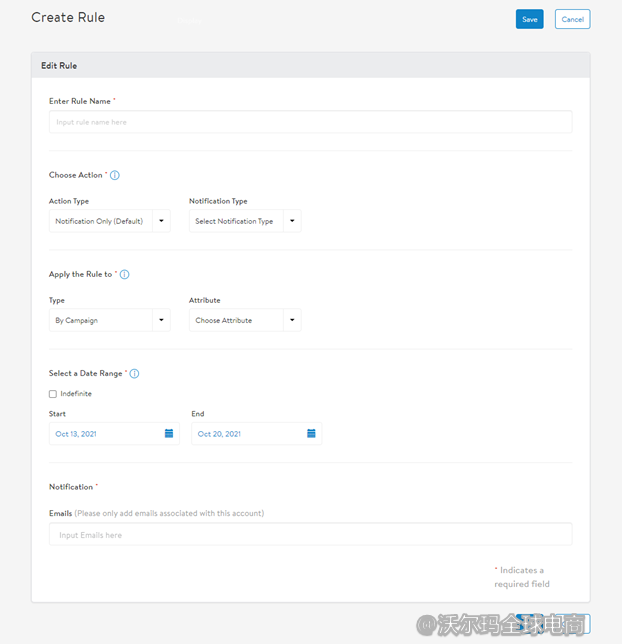Enable the Indefinite checkbox
622x644 pixels.
pyautogui.click(x=53, y=394)
